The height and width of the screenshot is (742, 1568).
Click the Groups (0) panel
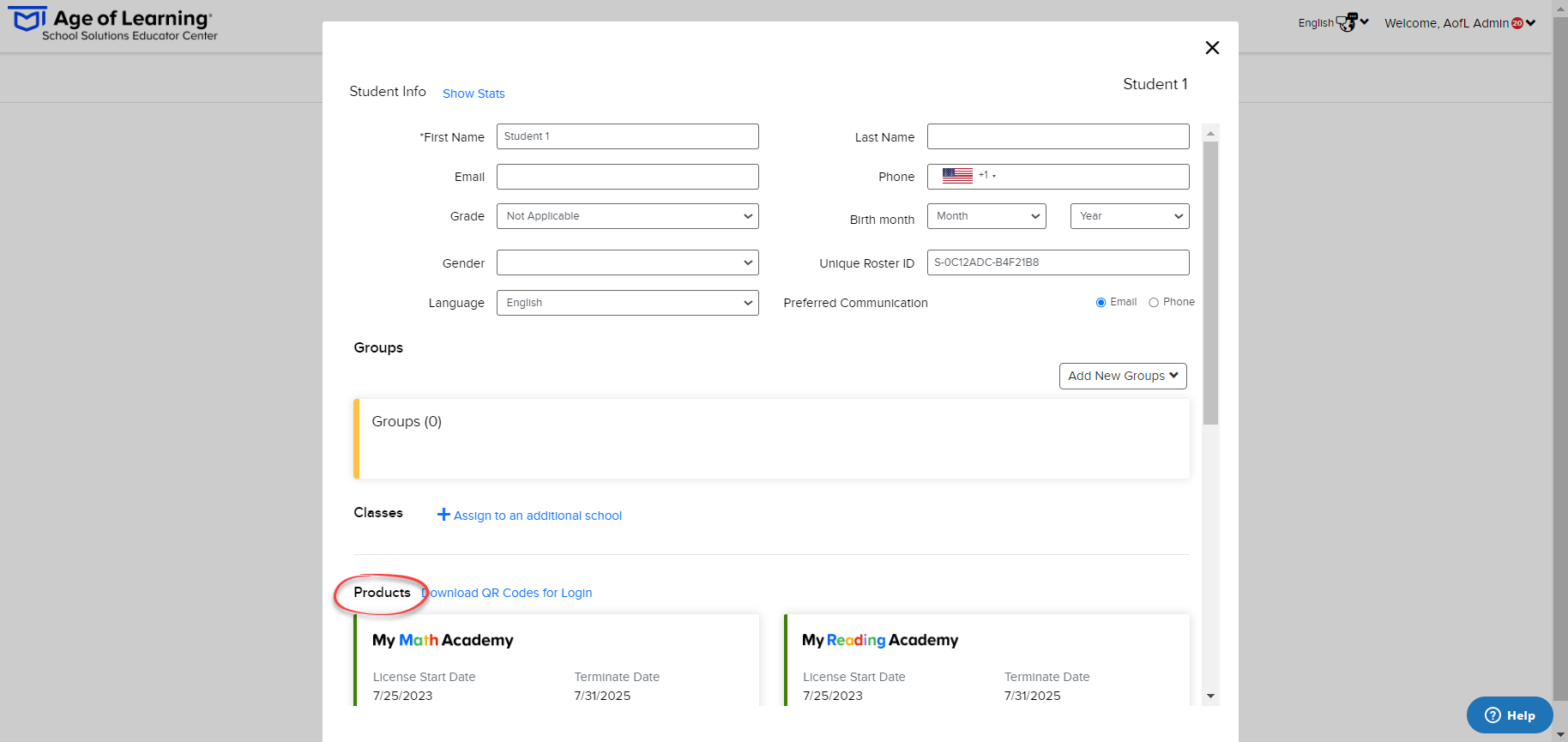point(771,438)
